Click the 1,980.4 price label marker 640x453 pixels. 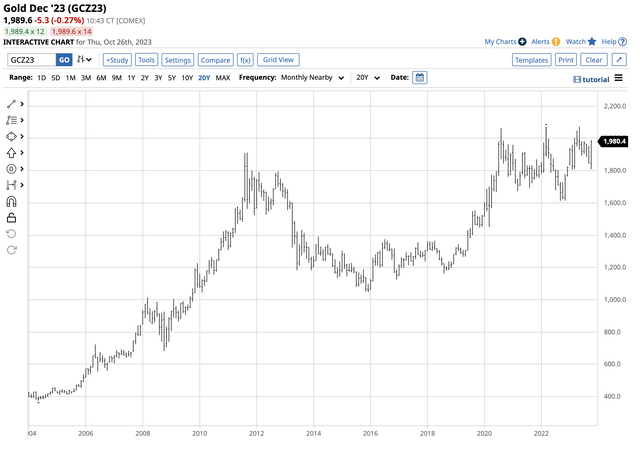click(x=613, y=141)
